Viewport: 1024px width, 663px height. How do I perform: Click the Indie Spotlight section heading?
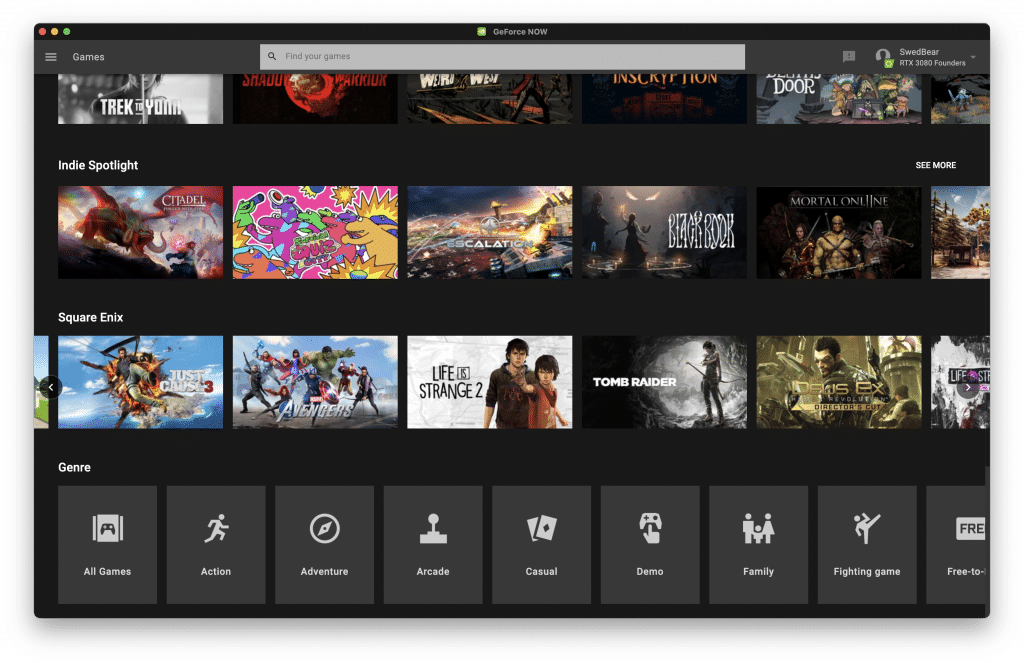coord(98,165)
